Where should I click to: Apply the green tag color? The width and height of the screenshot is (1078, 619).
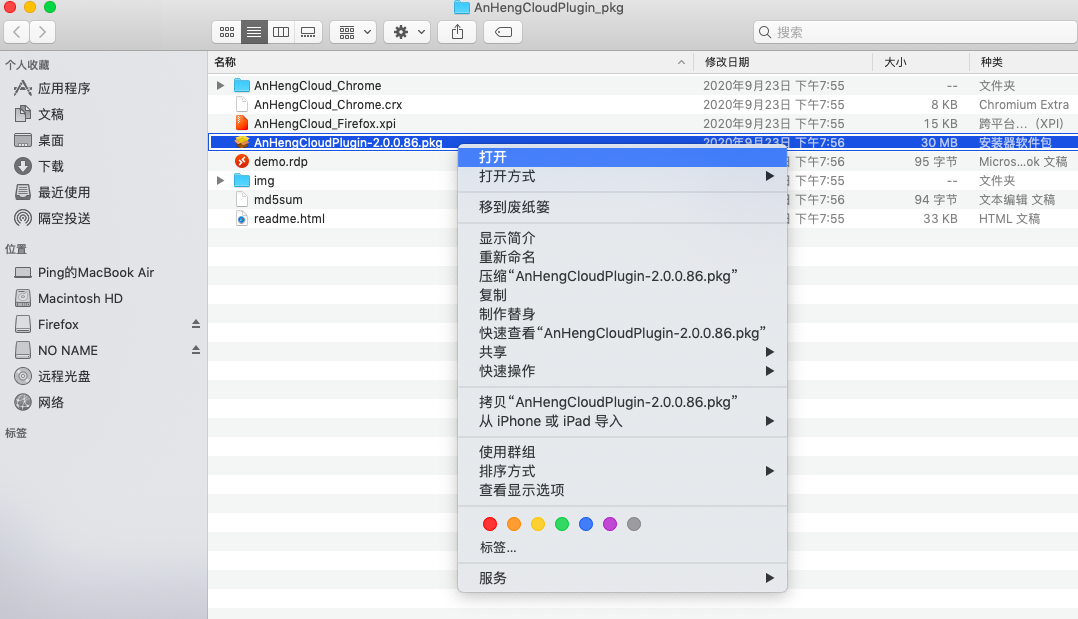[x=562, y=524]
